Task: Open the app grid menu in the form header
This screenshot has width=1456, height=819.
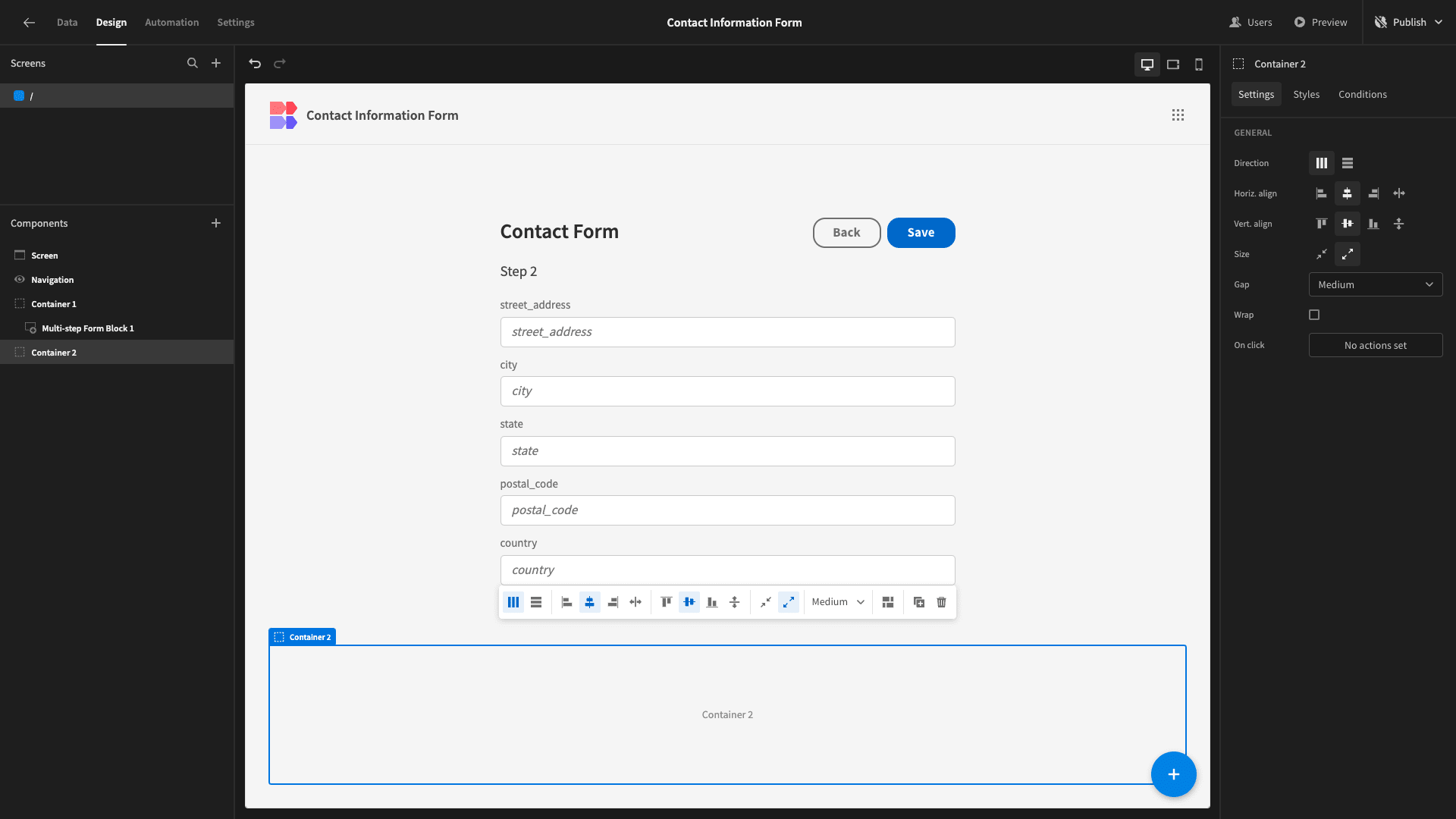Action: 1178,115
